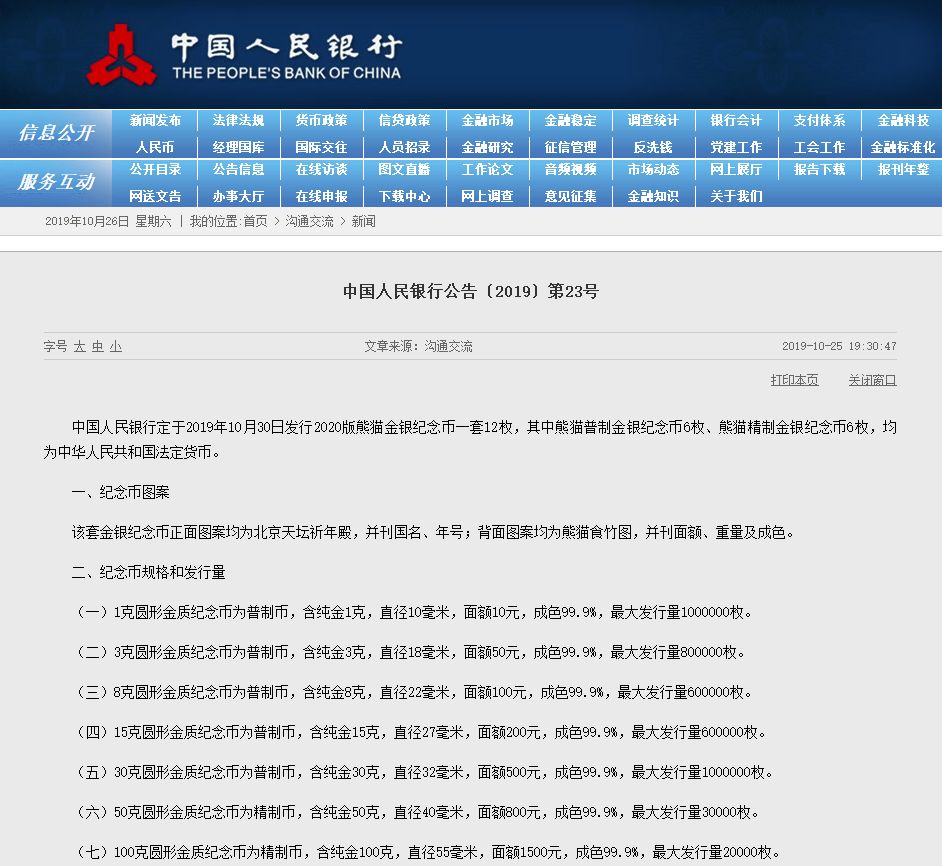Open 公告信息 under 服务互动
This screenshot has height=866, width=942.
[238, 170]
